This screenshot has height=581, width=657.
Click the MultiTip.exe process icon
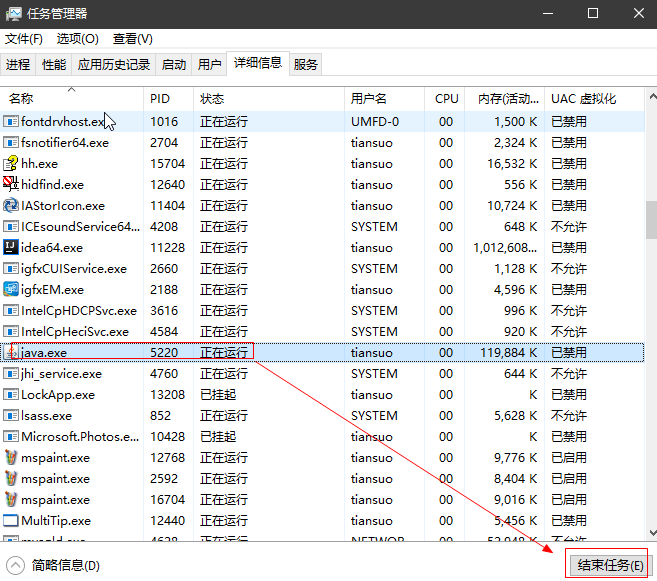point(11,520)
